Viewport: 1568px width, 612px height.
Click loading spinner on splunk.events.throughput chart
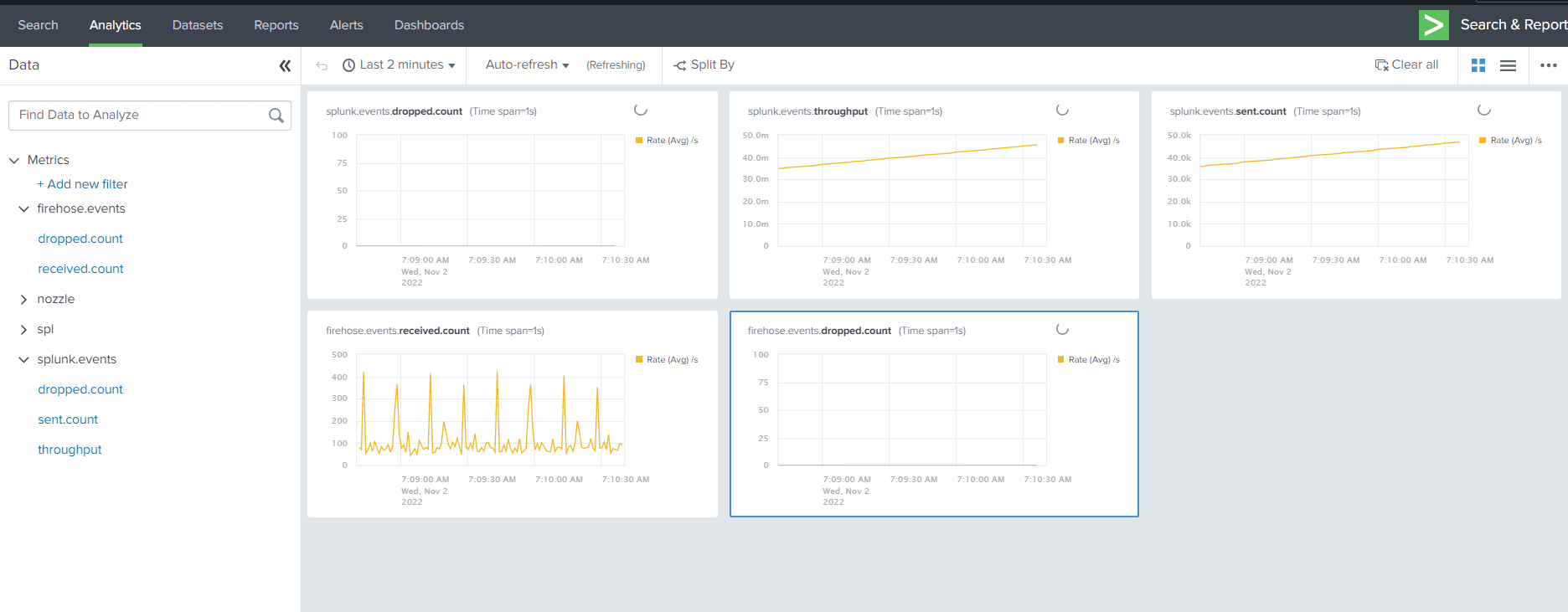(1062, 110)
